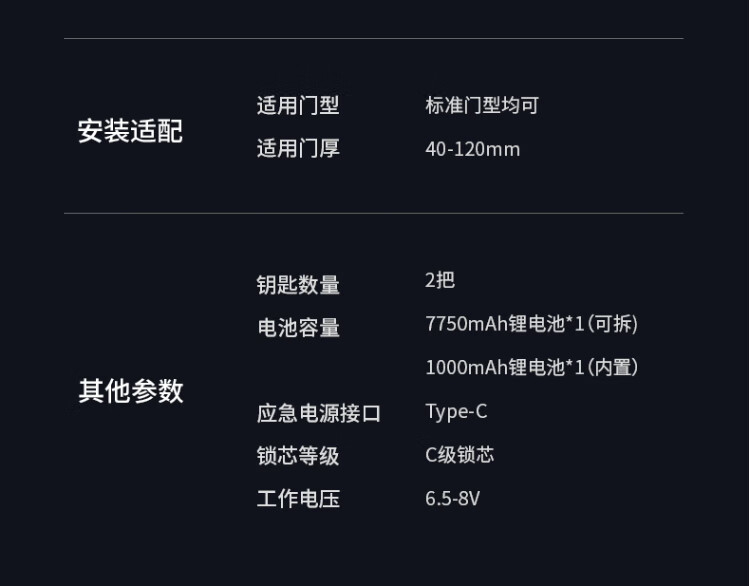
Task: Click the 其他参数 section heading
Action: [x=130, y=390]
